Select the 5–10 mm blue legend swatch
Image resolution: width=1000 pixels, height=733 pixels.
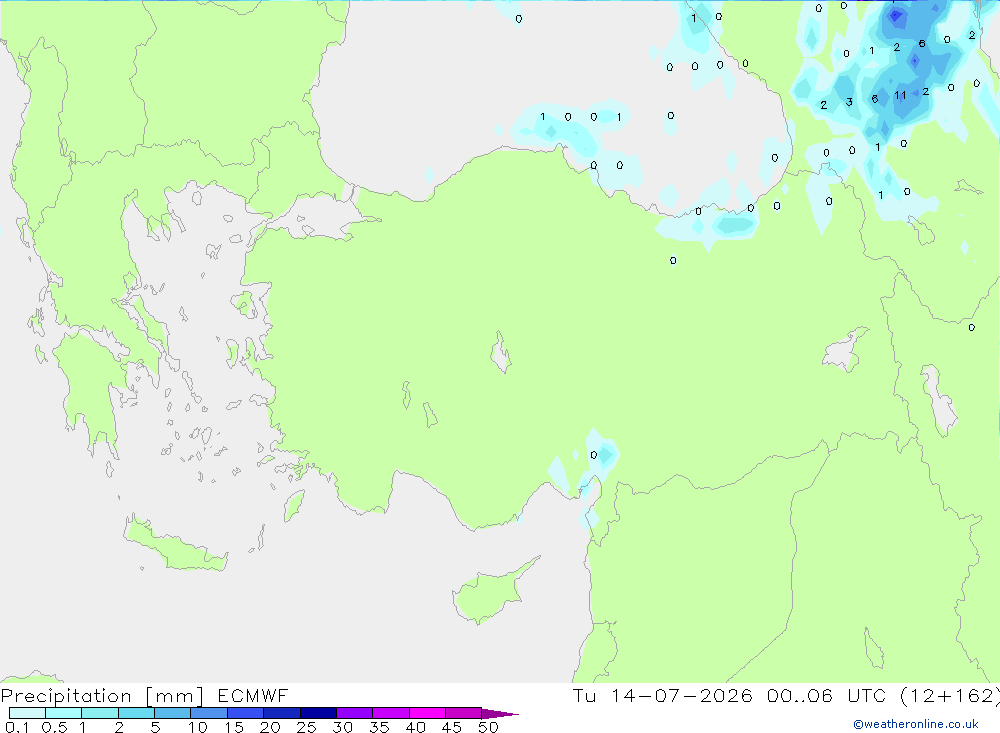[172, 713]
